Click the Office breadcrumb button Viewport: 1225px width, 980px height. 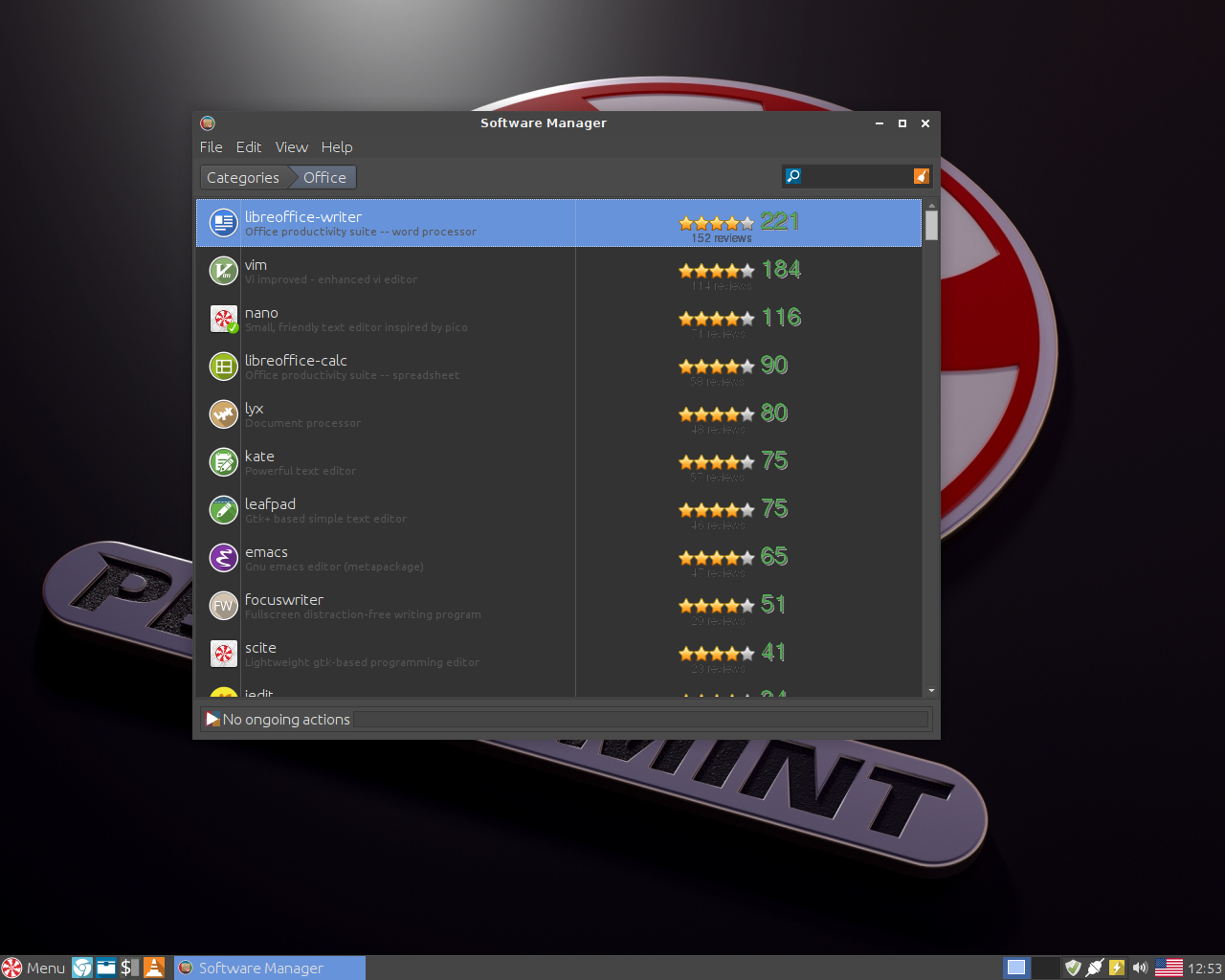323,177
